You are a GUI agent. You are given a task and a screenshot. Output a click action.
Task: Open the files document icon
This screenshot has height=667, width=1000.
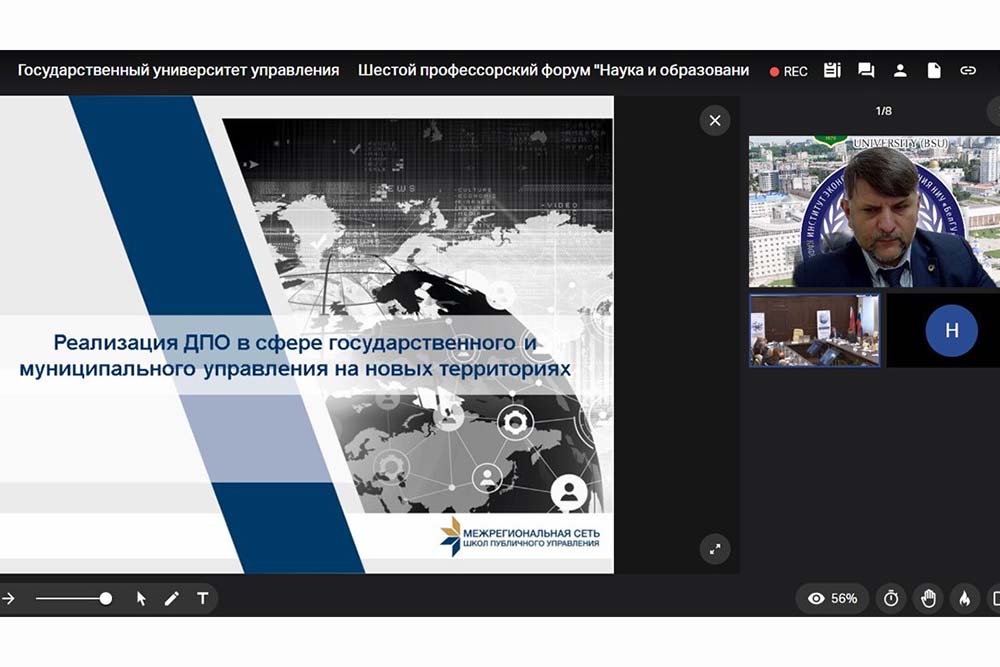pyautogui.click(x=934, y=70)
